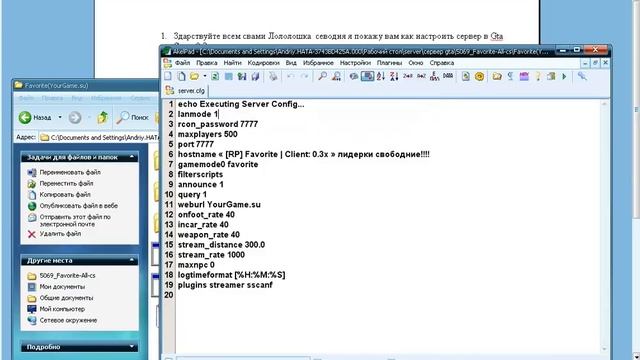Click underlined word Gta in background document
The width and height of the screenshot is (640, 360).
point(497,36)
